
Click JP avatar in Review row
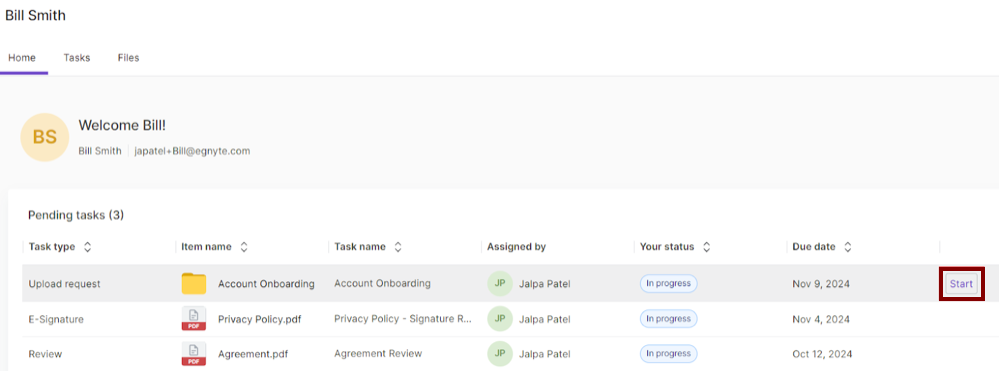[x=500, y=354]
